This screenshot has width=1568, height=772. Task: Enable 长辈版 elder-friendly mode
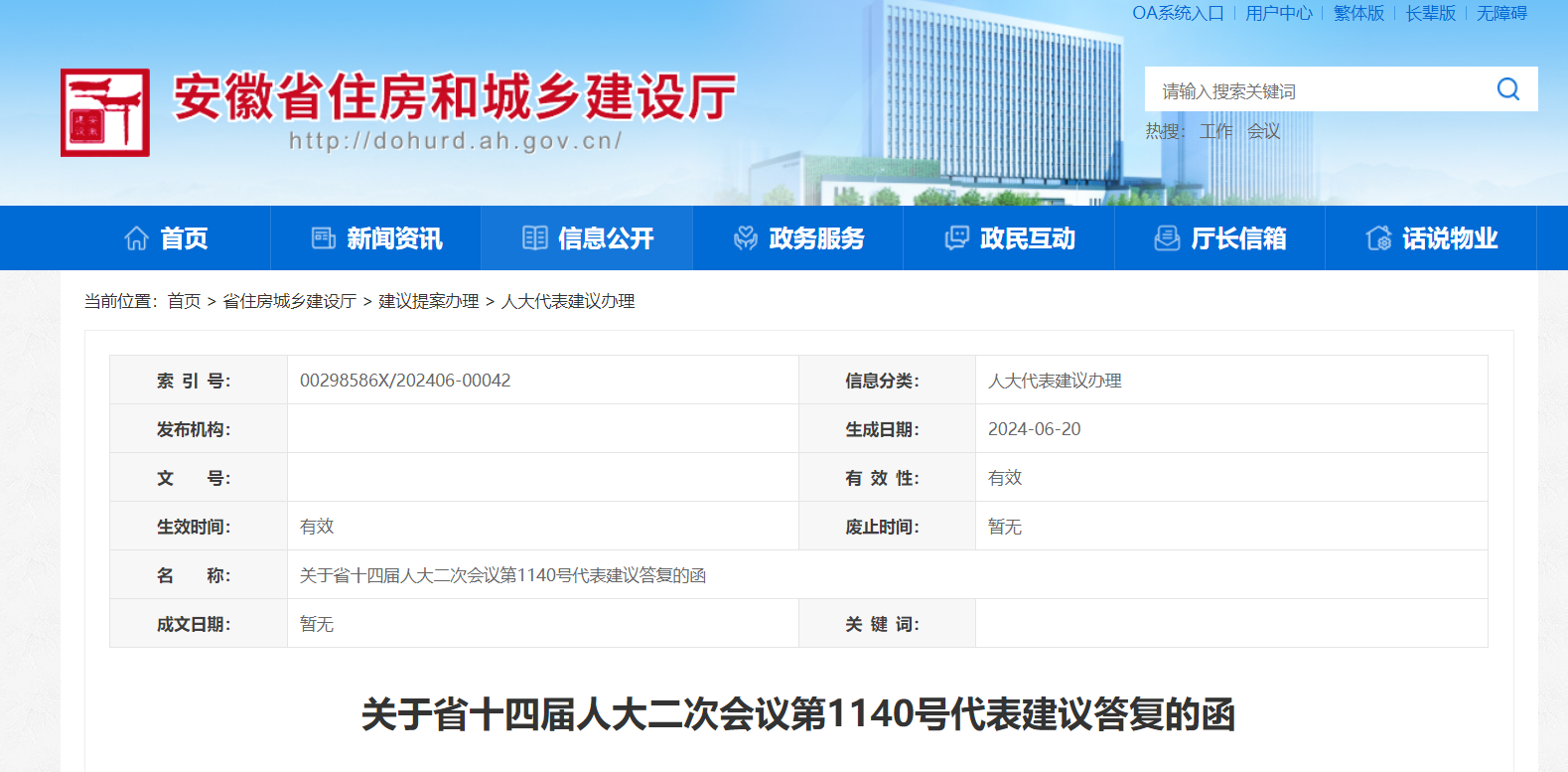(1430, 13)
